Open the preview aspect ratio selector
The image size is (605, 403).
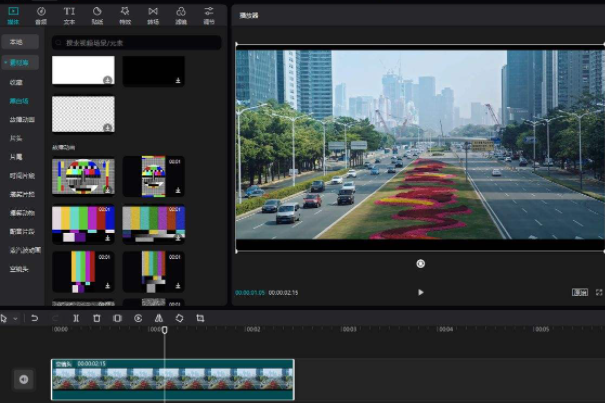tap(579, 292)
